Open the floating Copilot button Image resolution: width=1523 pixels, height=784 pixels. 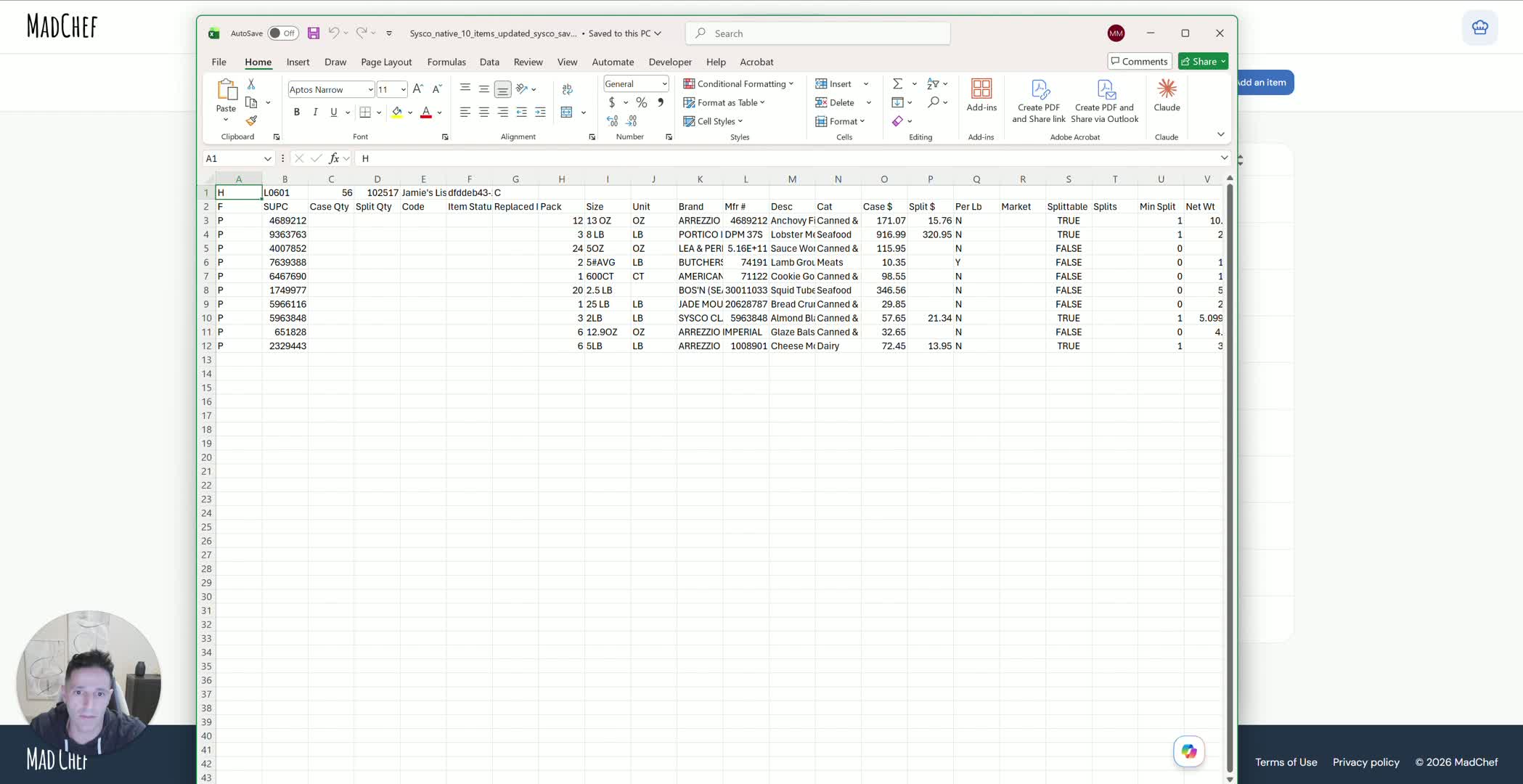(x=1188, y=751)
